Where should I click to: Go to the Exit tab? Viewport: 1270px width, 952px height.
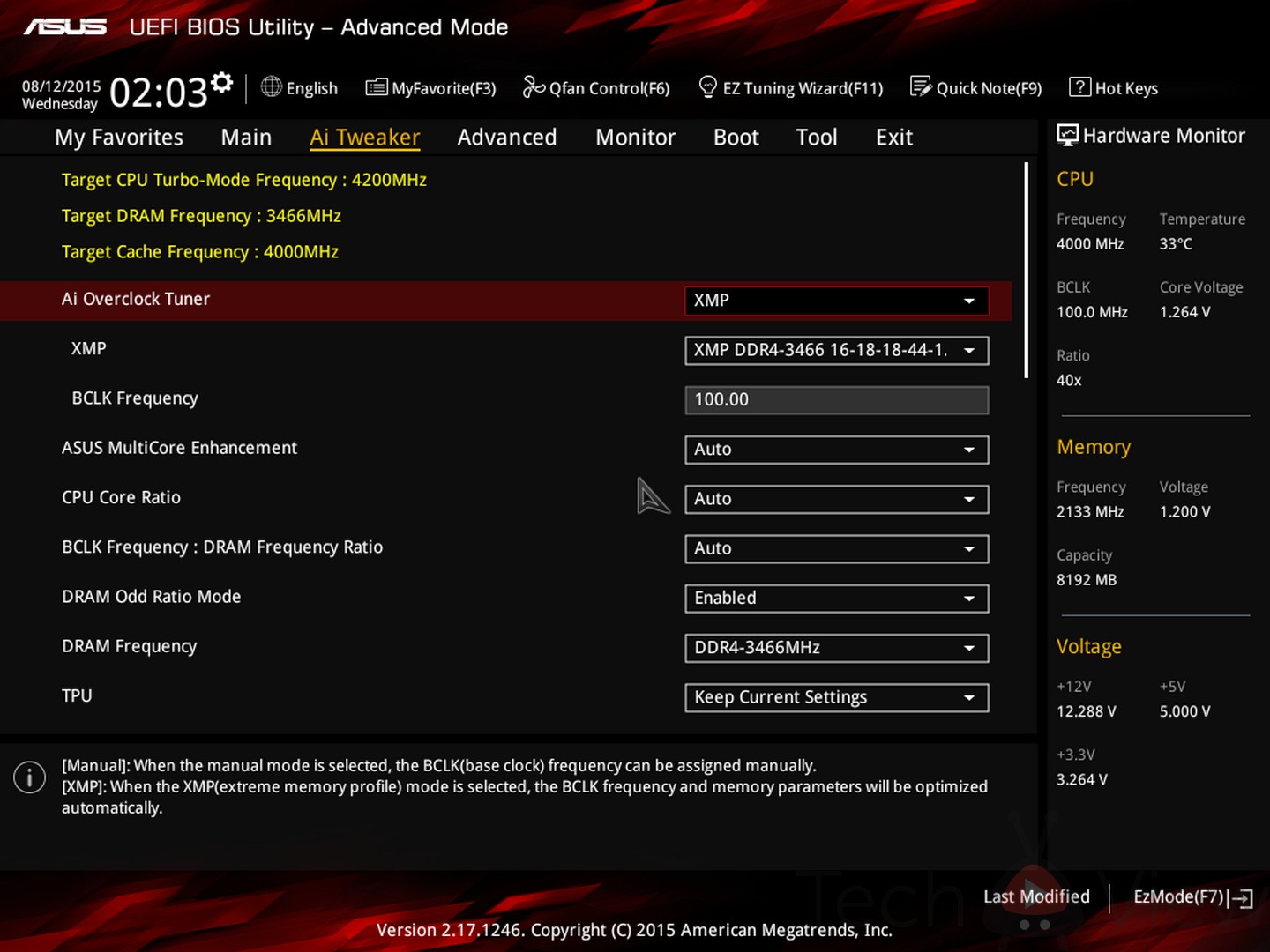coord(894,138)
